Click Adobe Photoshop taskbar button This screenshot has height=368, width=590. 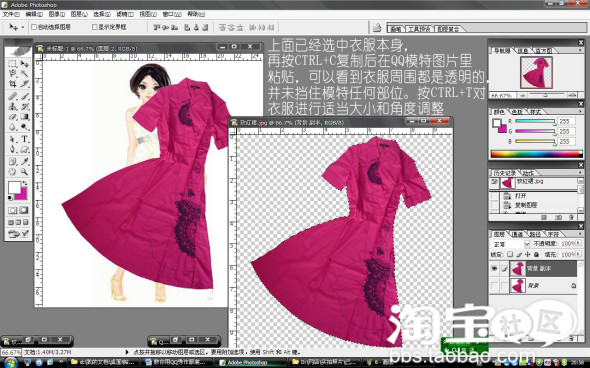tap(251, 362)
